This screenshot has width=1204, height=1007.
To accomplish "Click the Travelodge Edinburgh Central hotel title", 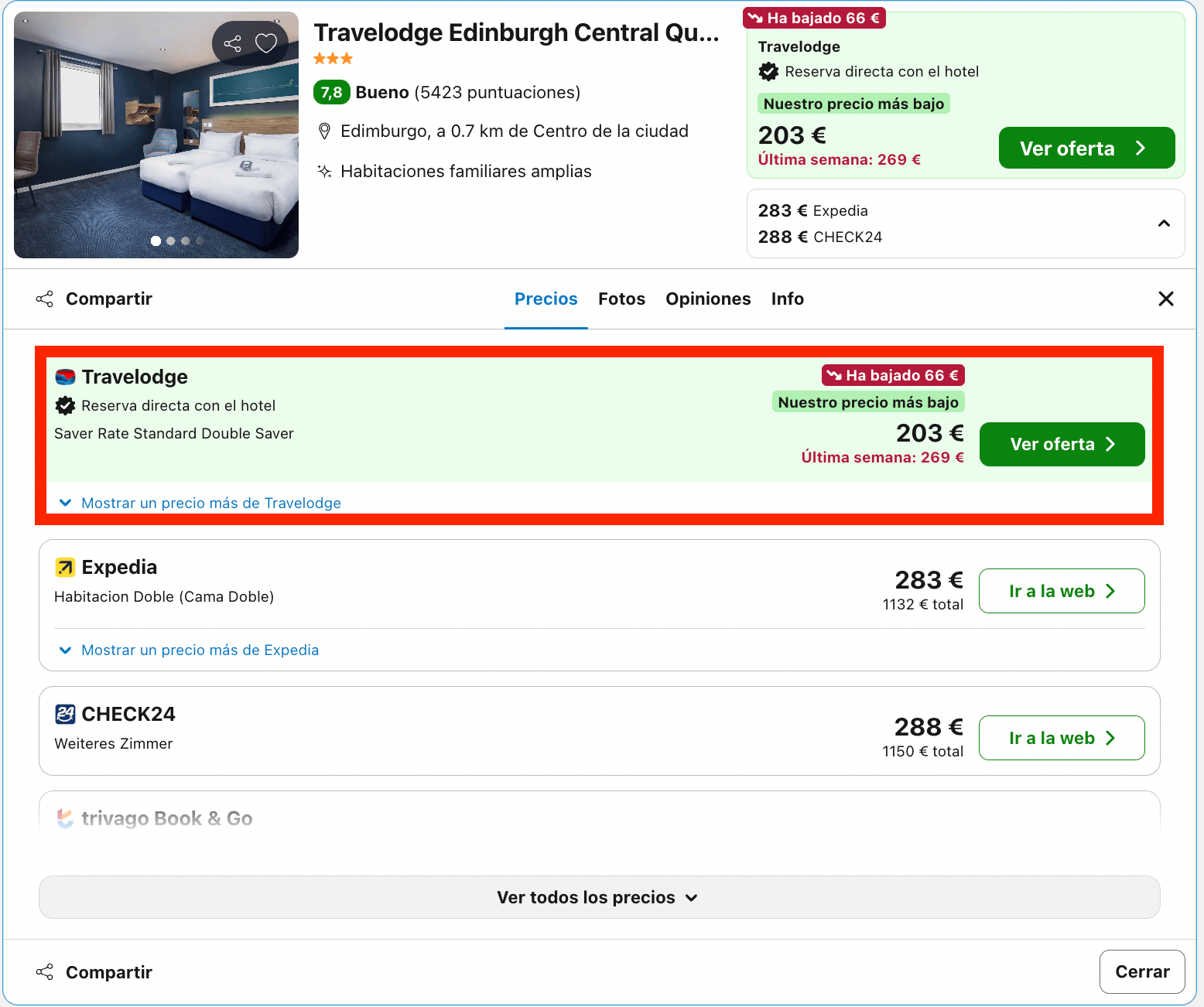I will [x=516, y=33].
